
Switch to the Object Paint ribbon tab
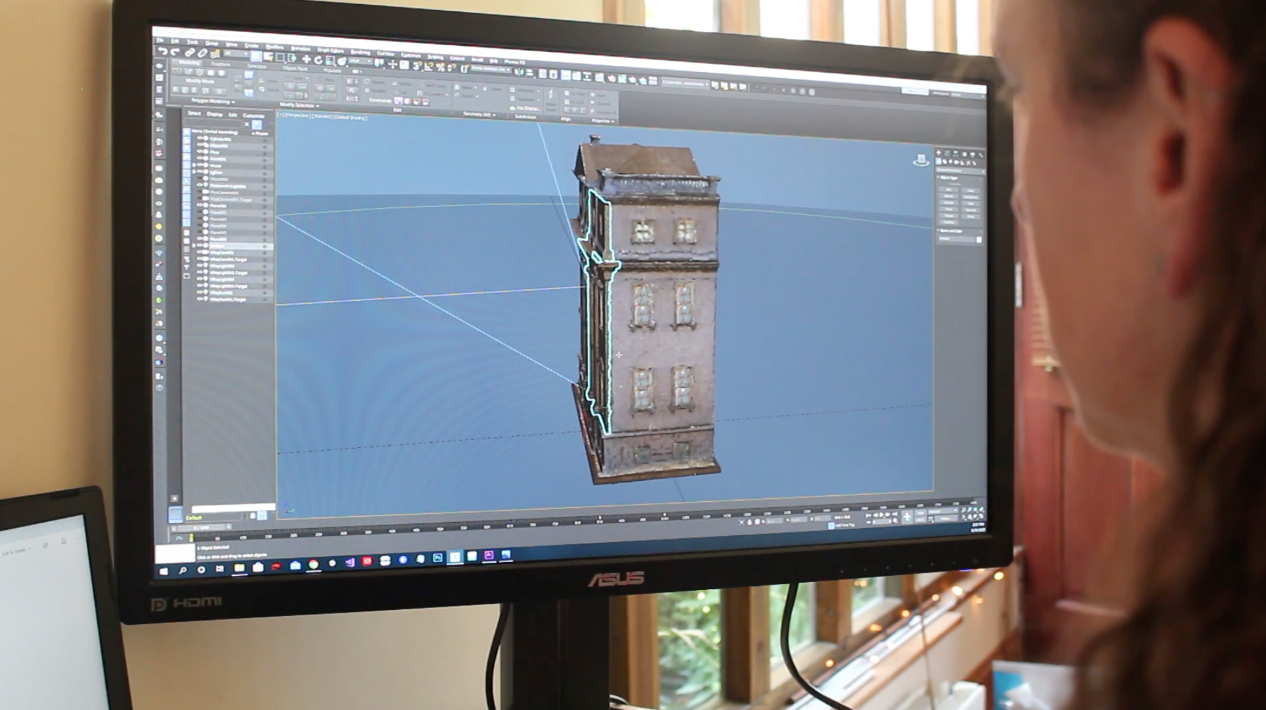coord(295,68)
